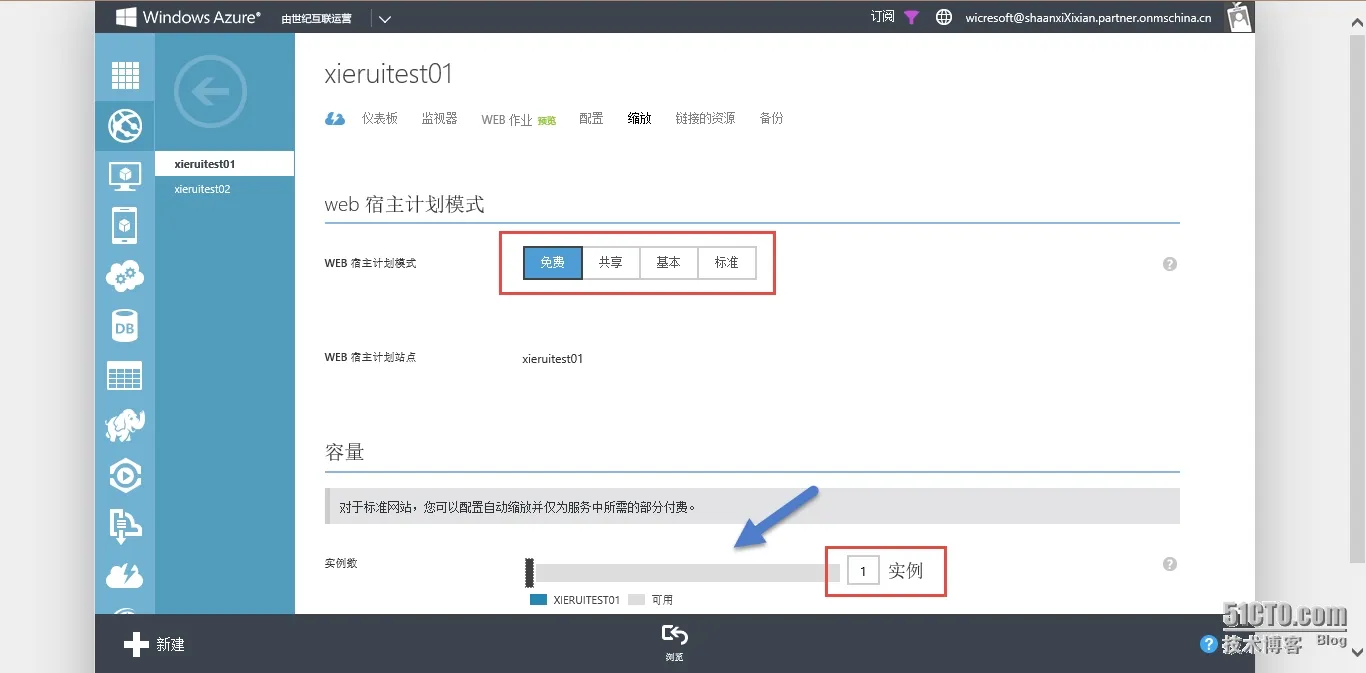The height and width of the screenshot is (673, 1366).
Task: Switch to the 缩放 tab
Action: [639, 118]
